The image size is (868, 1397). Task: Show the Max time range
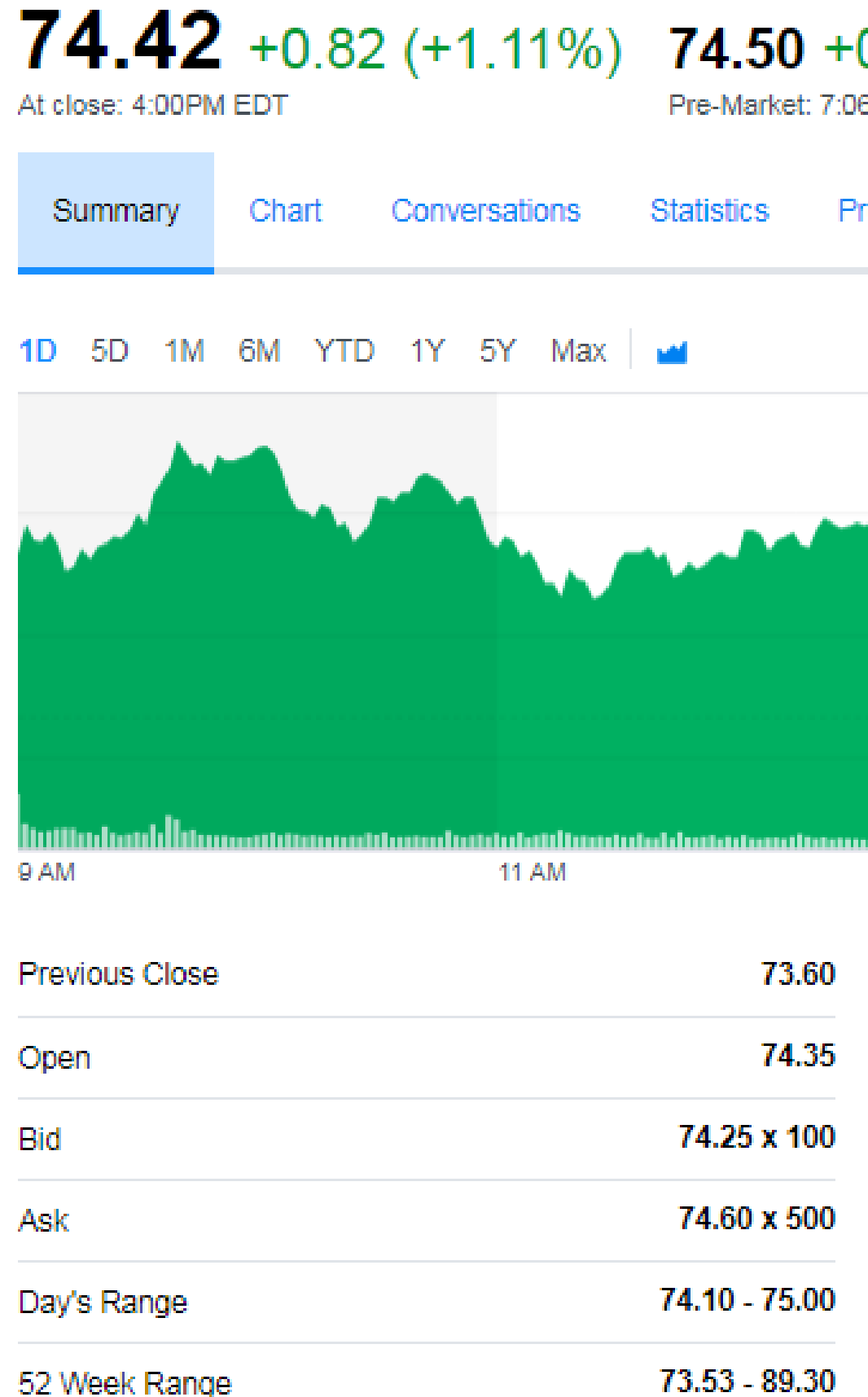578,351
